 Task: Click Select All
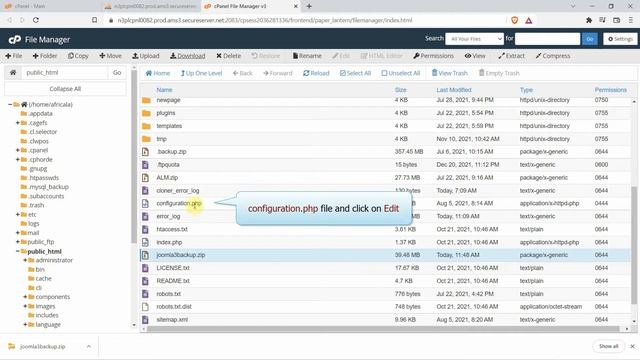click(355, 73)
